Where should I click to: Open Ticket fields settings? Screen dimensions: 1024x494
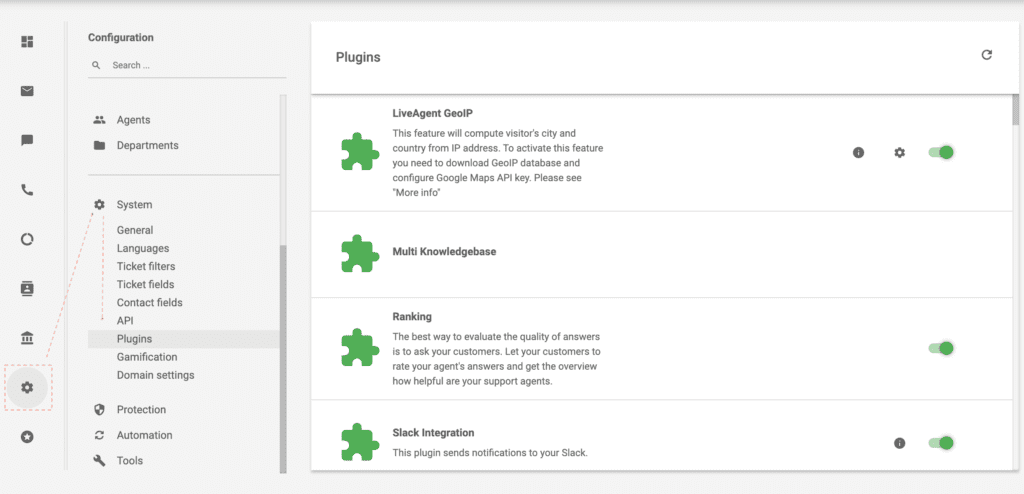coord(146,285)
